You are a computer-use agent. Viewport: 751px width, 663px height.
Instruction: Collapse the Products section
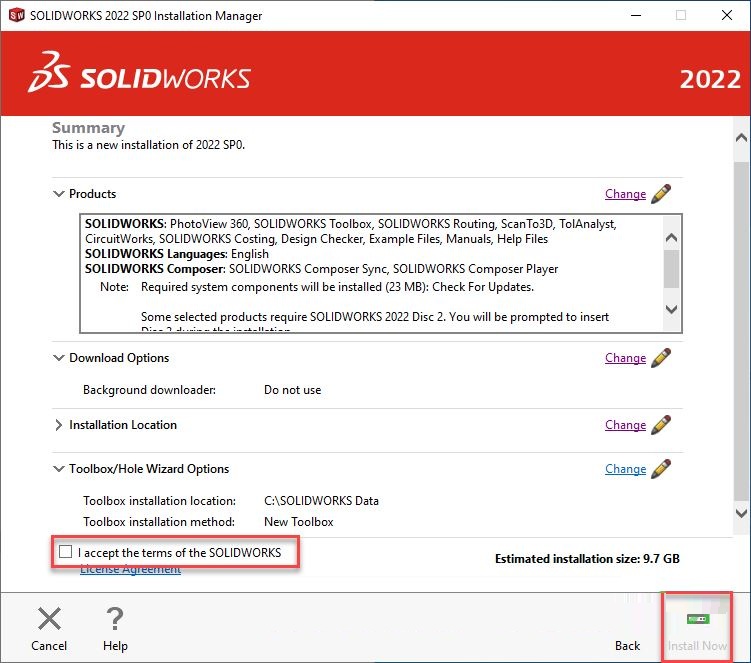pos(58,194)
